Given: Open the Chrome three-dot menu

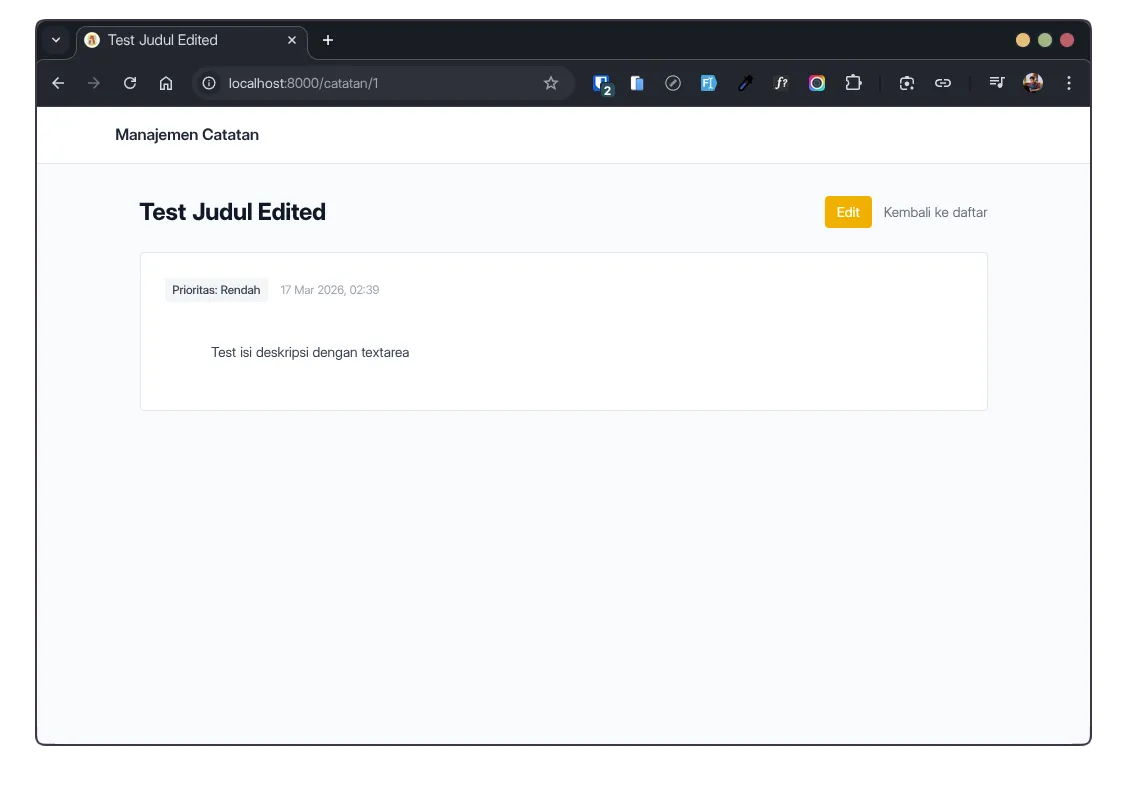Looking at the screenshot, I should coord(1069,84).
